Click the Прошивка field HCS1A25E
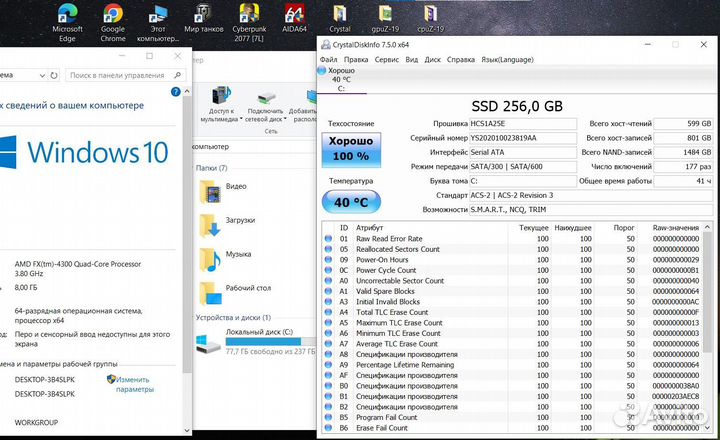 [523, 124]
